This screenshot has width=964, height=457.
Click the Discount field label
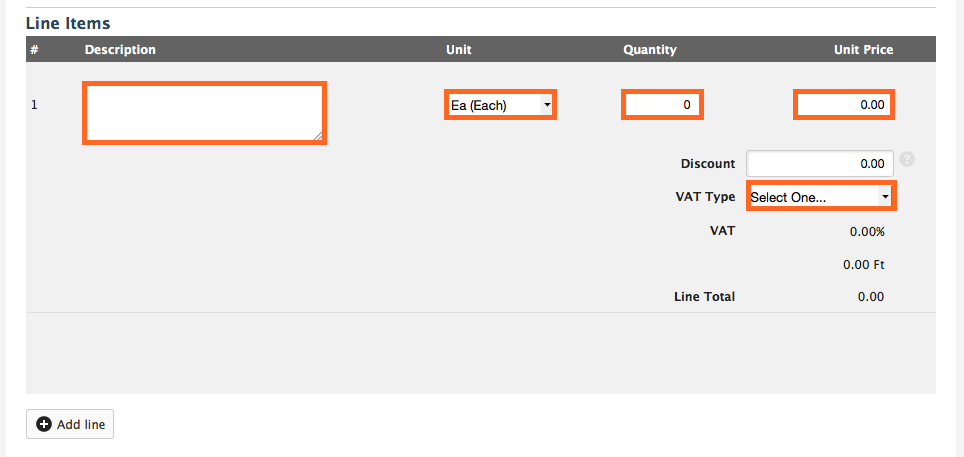708,164
